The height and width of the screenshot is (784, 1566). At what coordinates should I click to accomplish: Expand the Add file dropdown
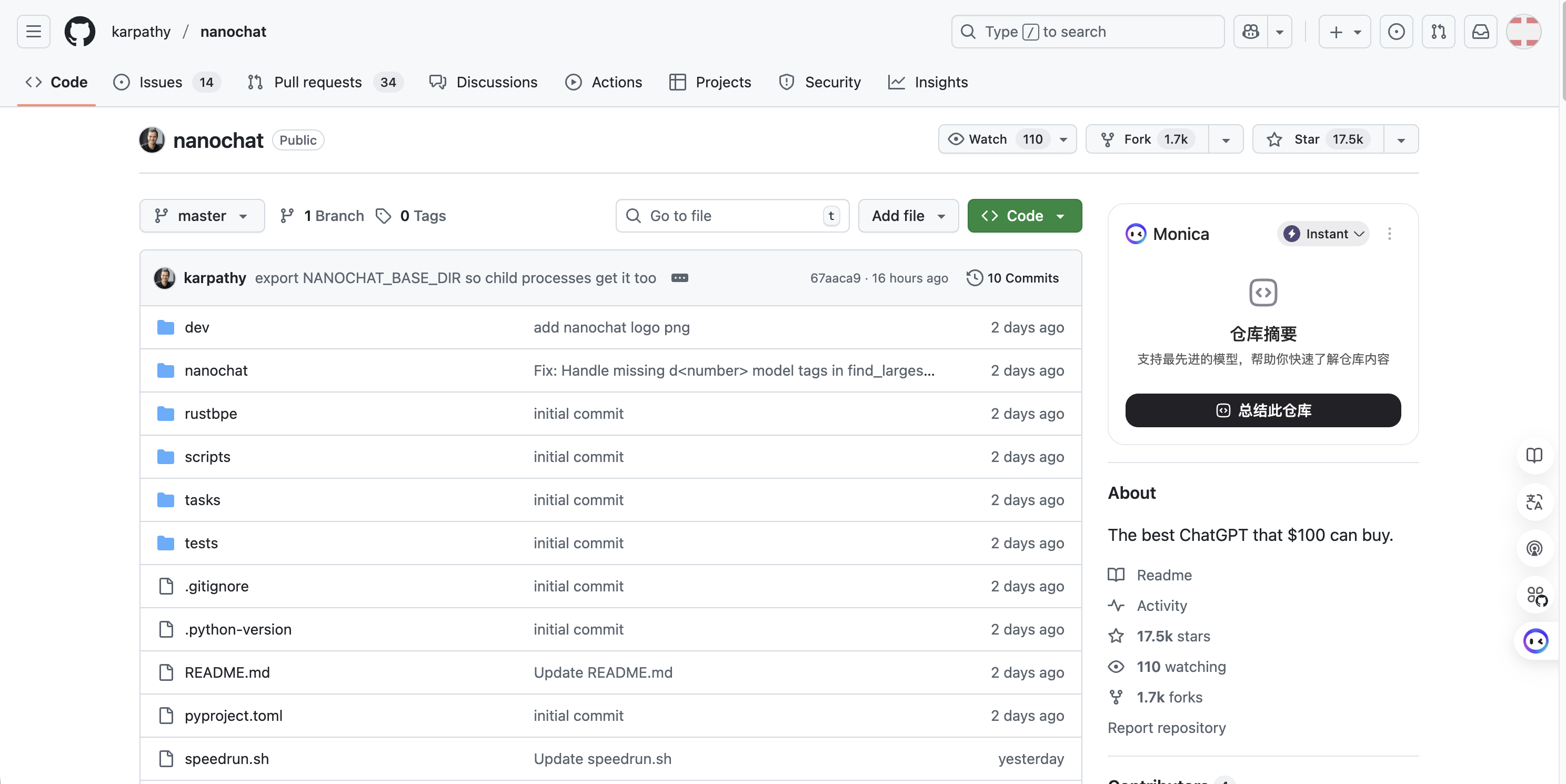click(x=908, y=216)
